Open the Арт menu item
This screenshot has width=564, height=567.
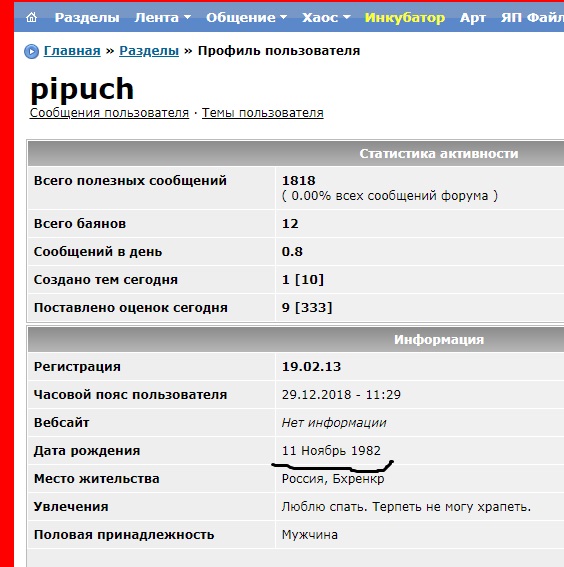pyautogui.click(x=473, y=17)
